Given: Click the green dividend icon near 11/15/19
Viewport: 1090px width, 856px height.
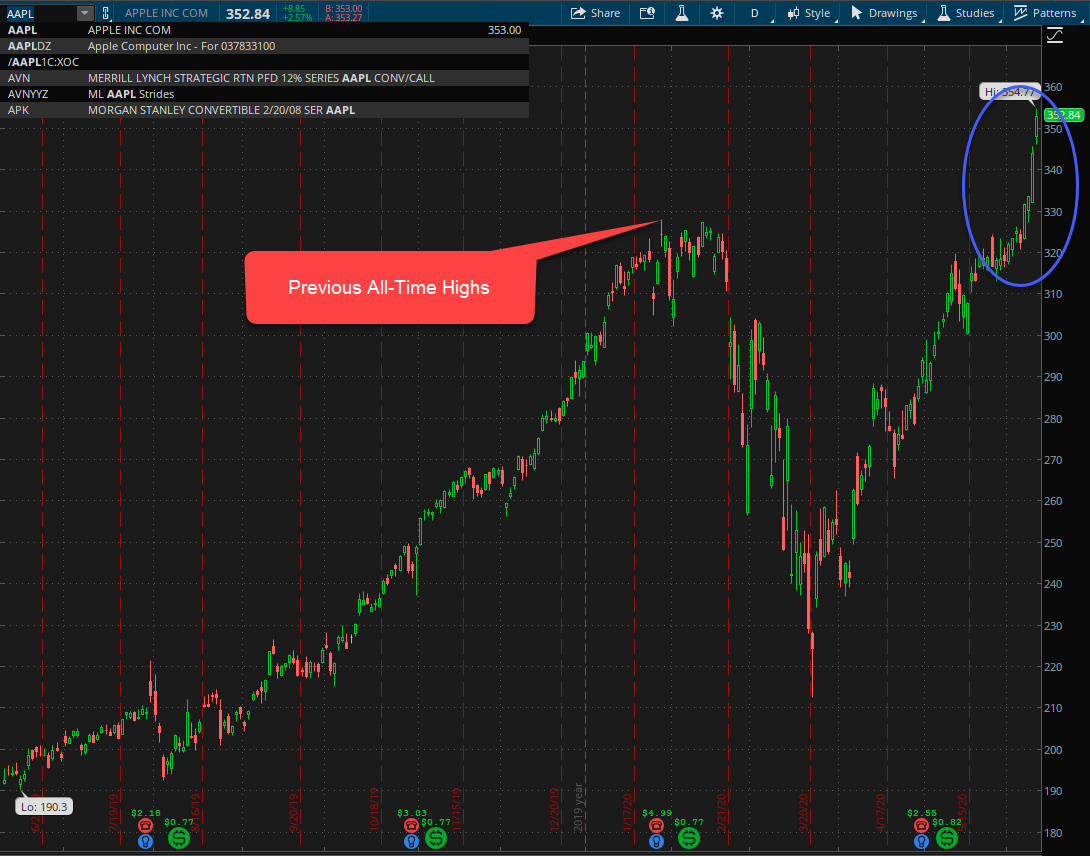Looking at the screenshot, I should 436,838.
